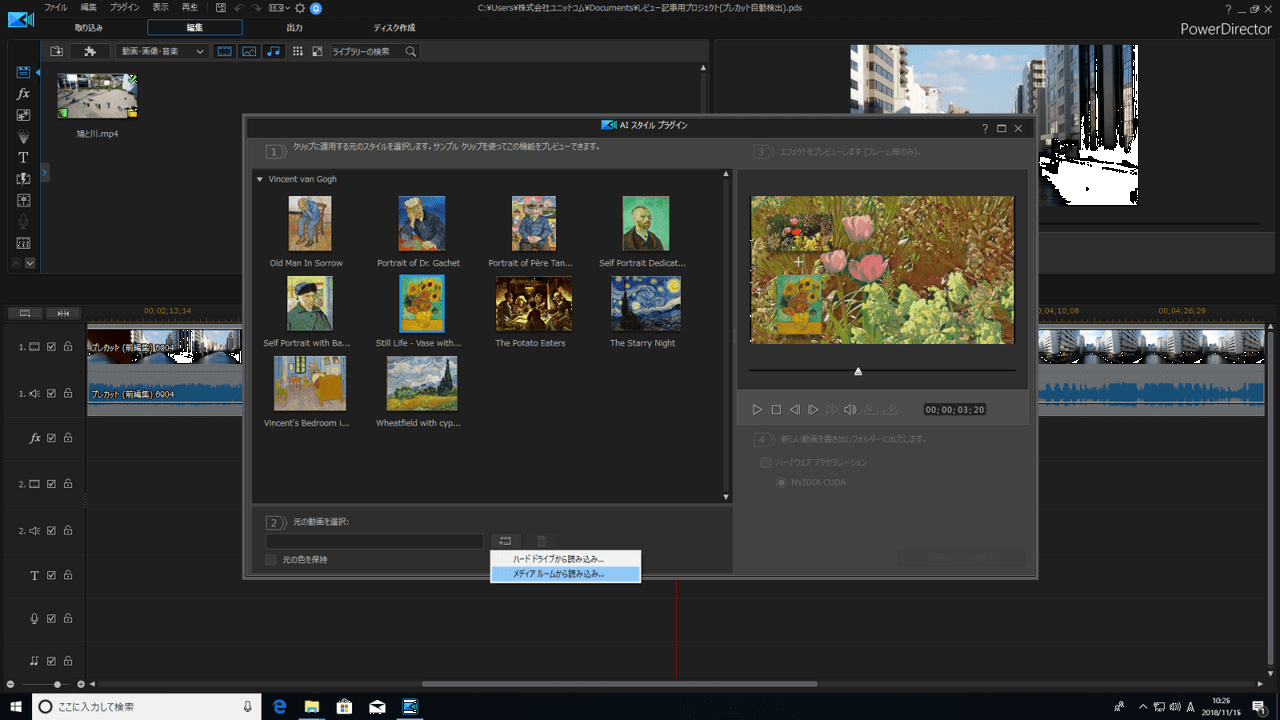
Task: Open the Effect Room (fx) in sidebar
Action: coord(23,94)
